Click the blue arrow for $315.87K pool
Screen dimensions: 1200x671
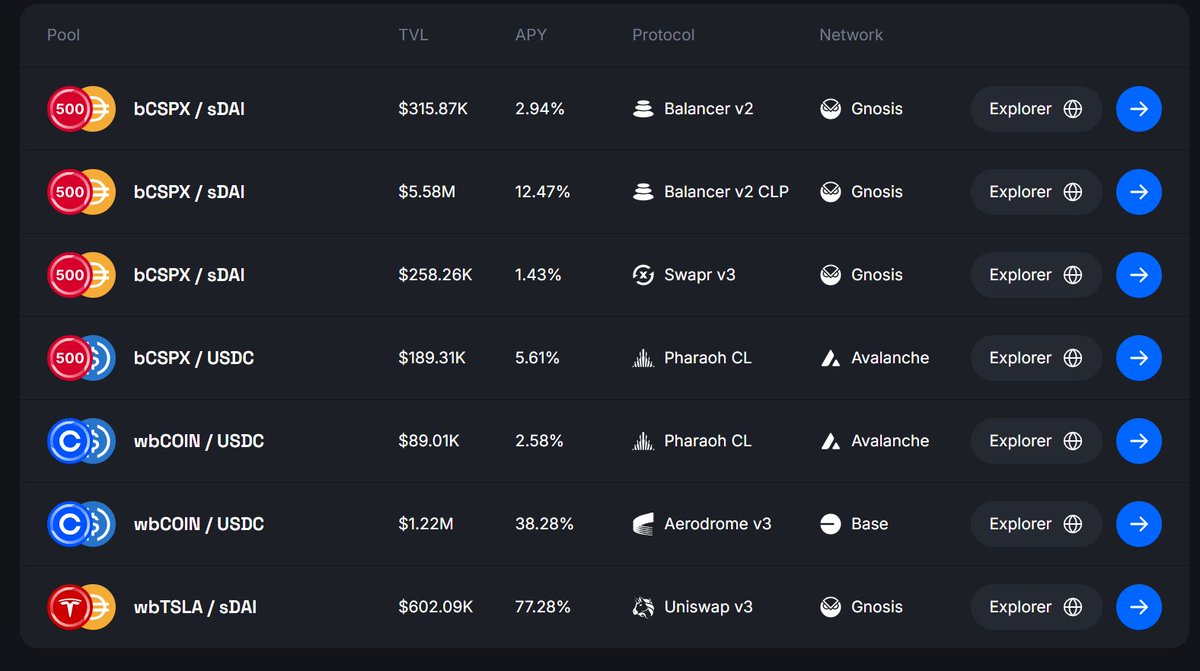coord(1139,109)
